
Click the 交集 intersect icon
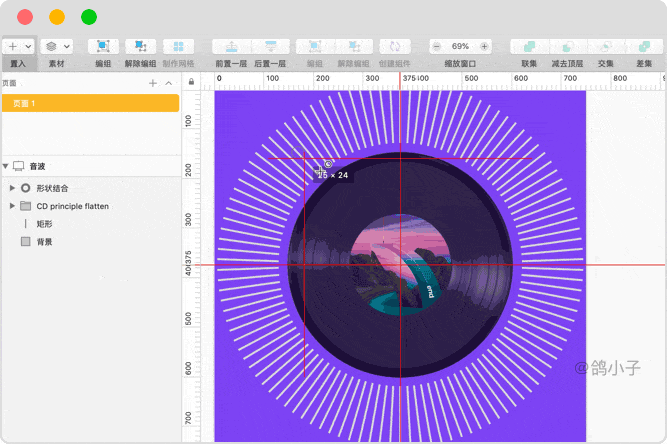[x=606, y=46]
